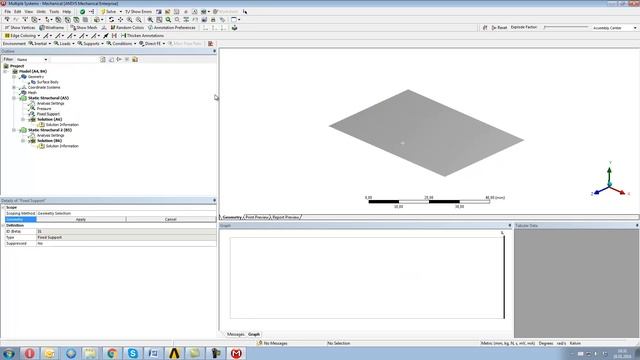Image resolution: width=640 pixels, height=360 pixels.
Task: Click the first icon right of the Outline filter box
Action: coord(103,60)
